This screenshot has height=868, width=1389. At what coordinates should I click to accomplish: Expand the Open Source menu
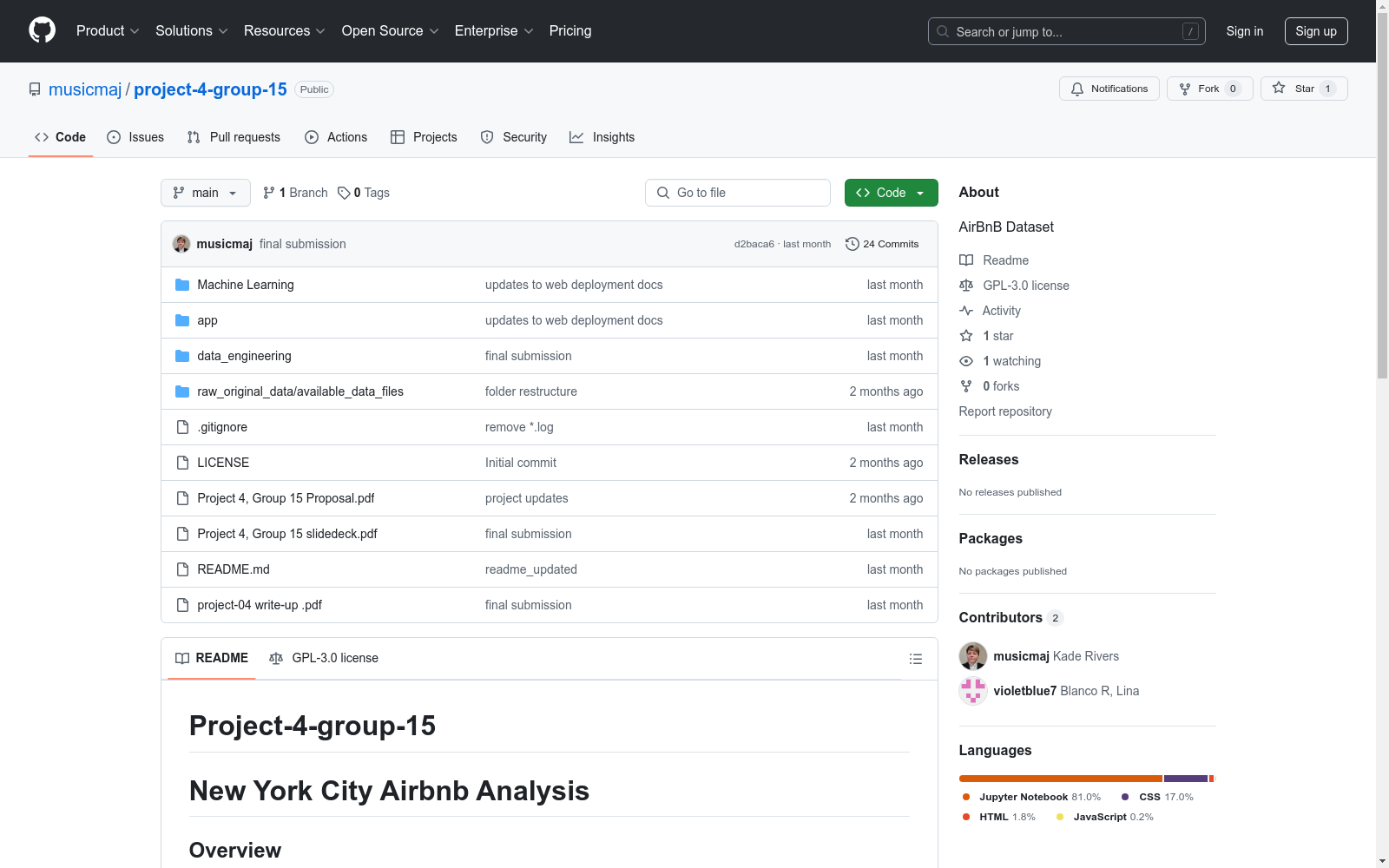[x=391, y=31]
